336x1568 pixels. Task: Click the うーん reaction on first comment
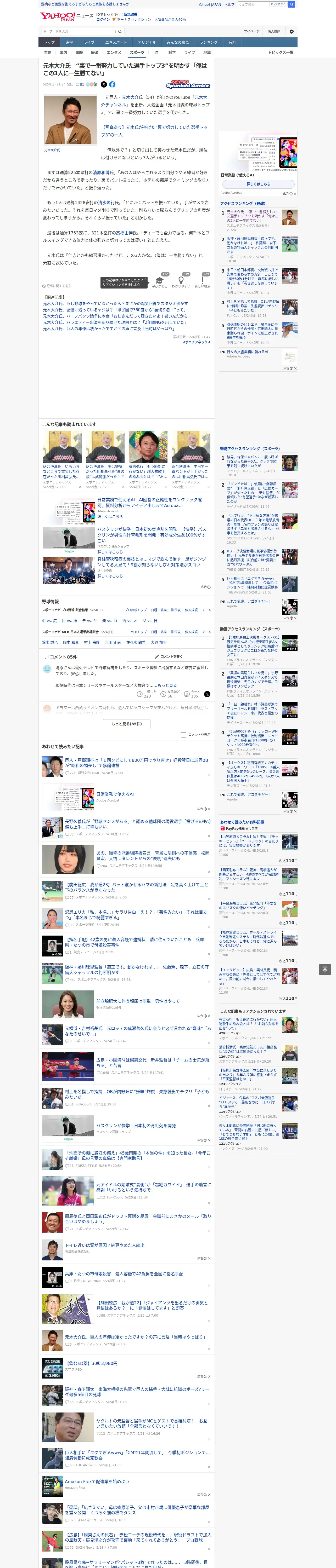click(x=193, y=694)
